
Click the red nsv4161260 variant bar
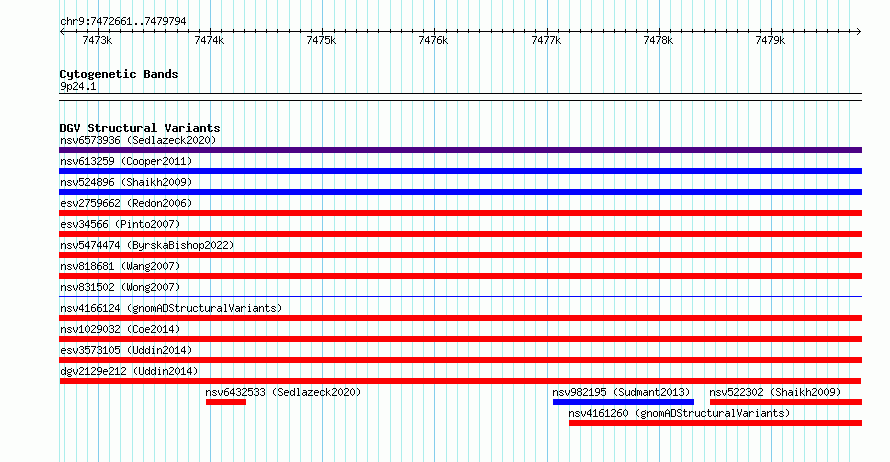coord(715,423)
